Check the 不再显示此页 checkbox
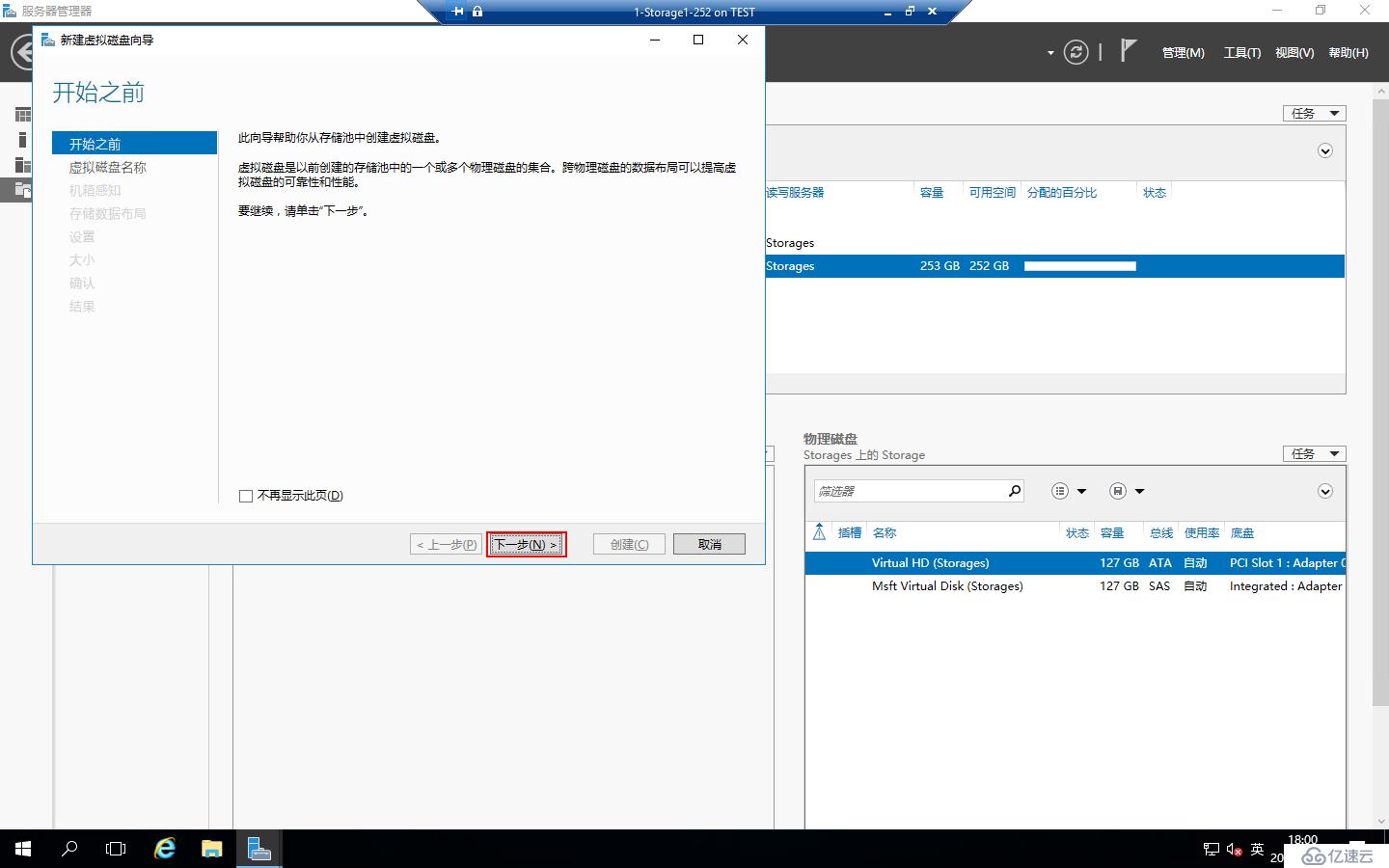This screenshot has width=1389, height=868. [246, 496]
